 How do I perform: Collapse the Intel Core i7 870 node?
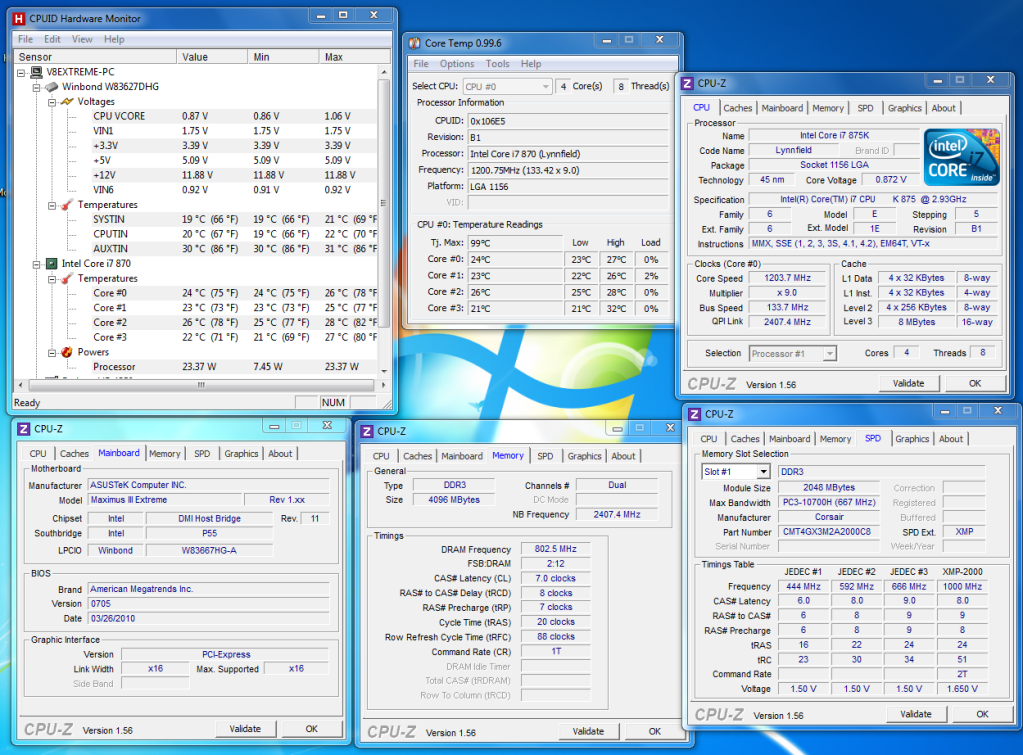(x=37, y=264)
